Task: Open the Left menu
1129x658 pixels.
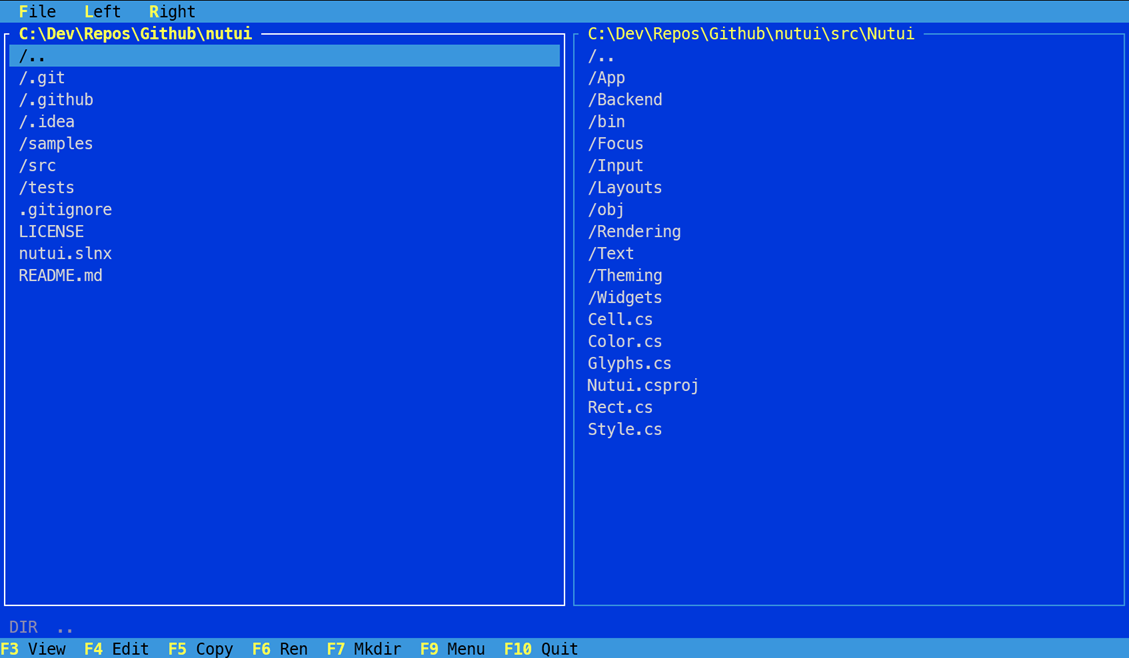Action: tap(102, 12)
